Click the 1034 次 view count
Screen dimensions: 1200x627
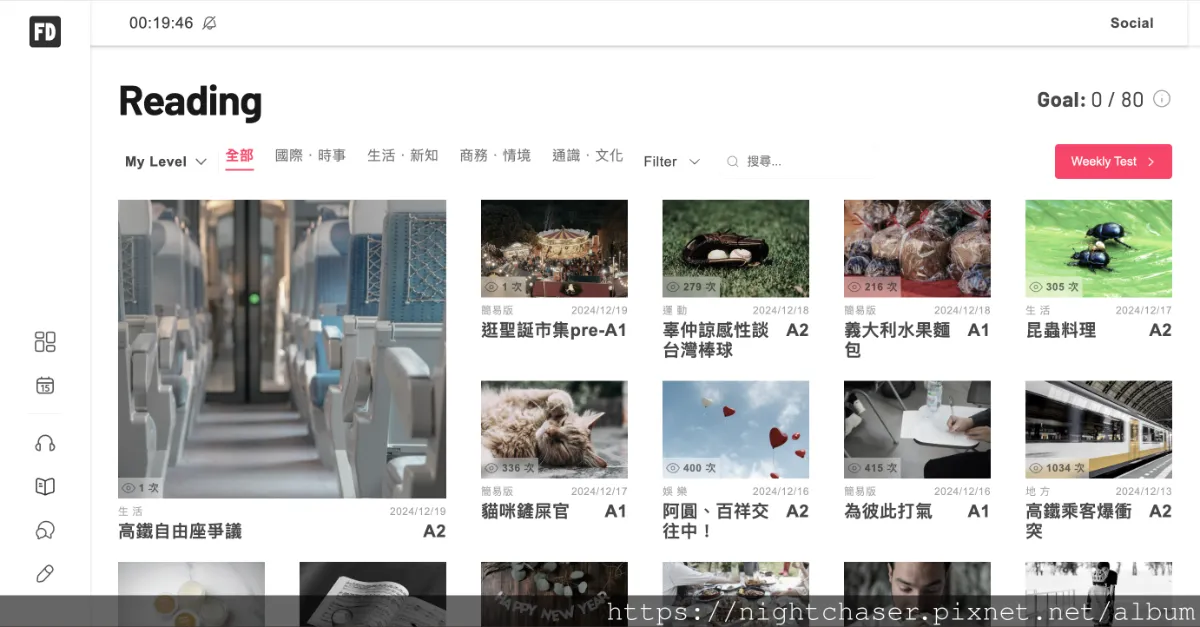click(1055, 468)
